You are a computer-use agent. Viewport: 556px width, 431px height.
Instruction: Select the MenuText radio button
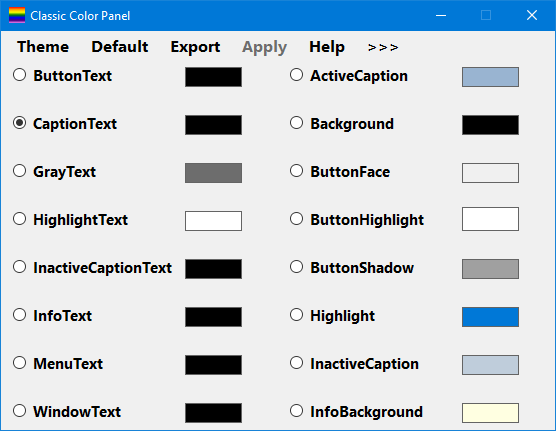(x=20, y=363)
